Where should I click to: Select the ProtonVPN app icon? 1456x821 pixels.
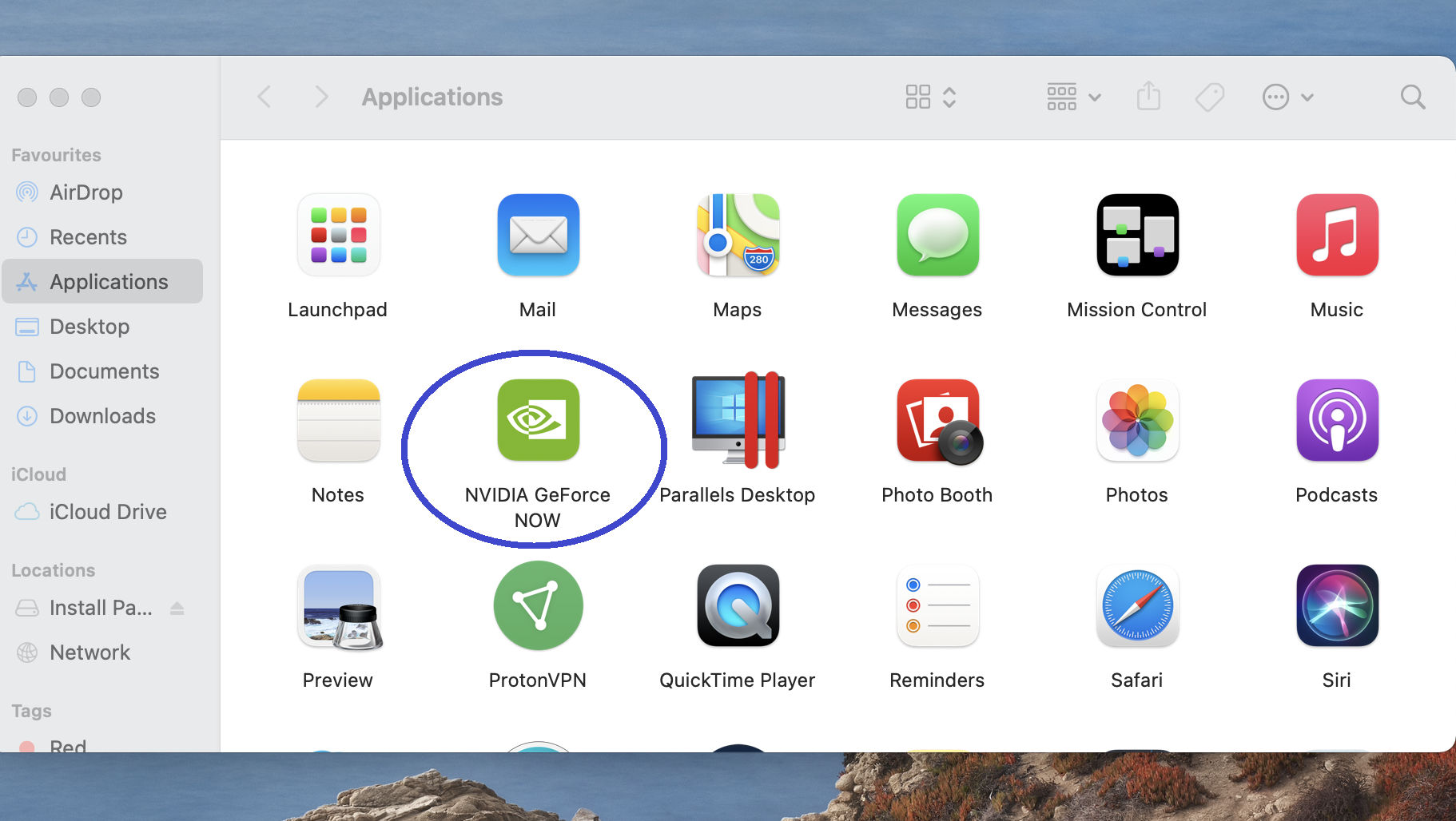tap(538, 605)
